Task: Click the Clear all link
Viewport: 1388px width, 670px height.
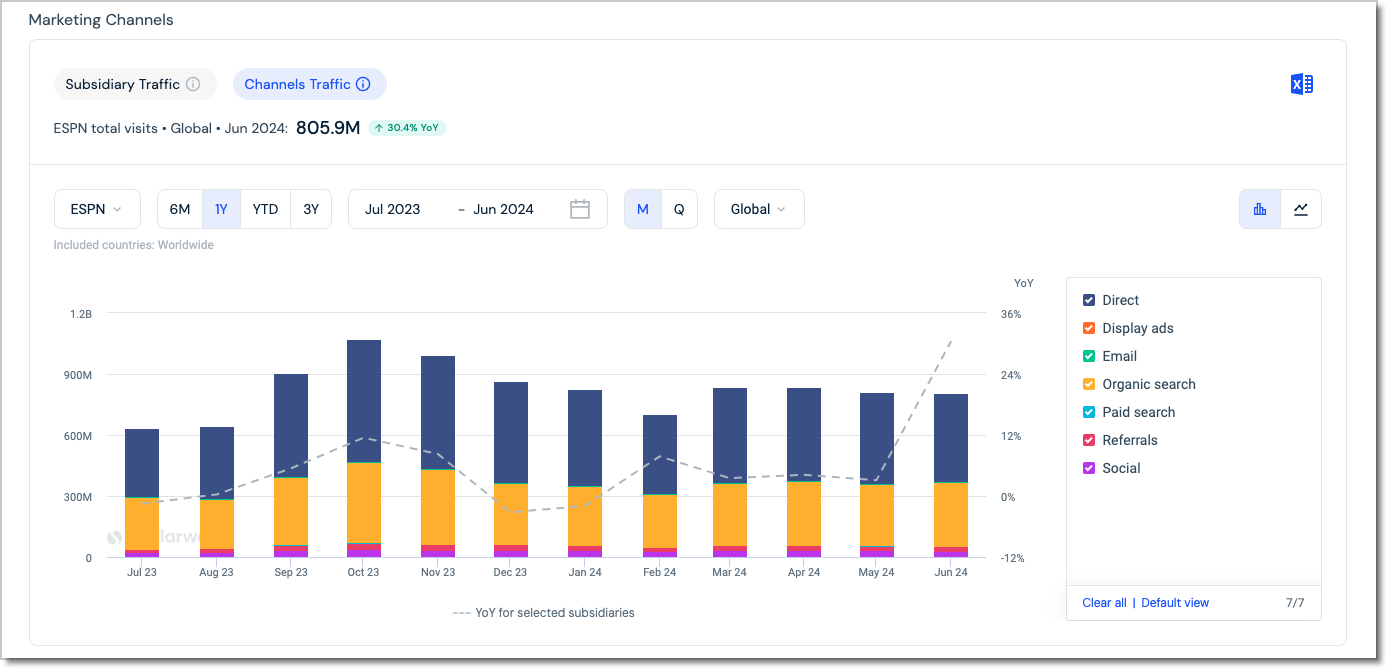Action: [1104, 603]
